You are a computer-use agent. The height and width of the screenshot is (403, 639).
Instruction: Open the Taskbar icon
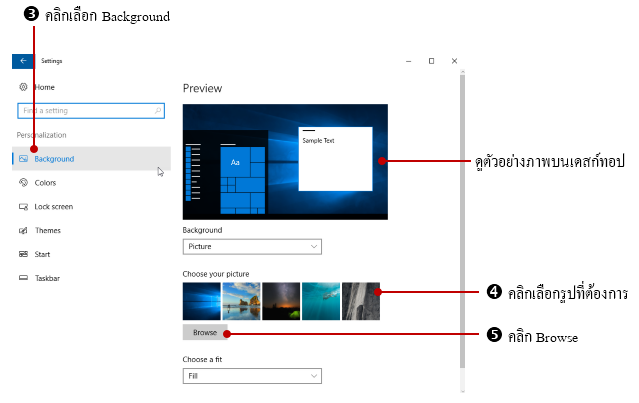pyautogui.click(x=23, y=278)
